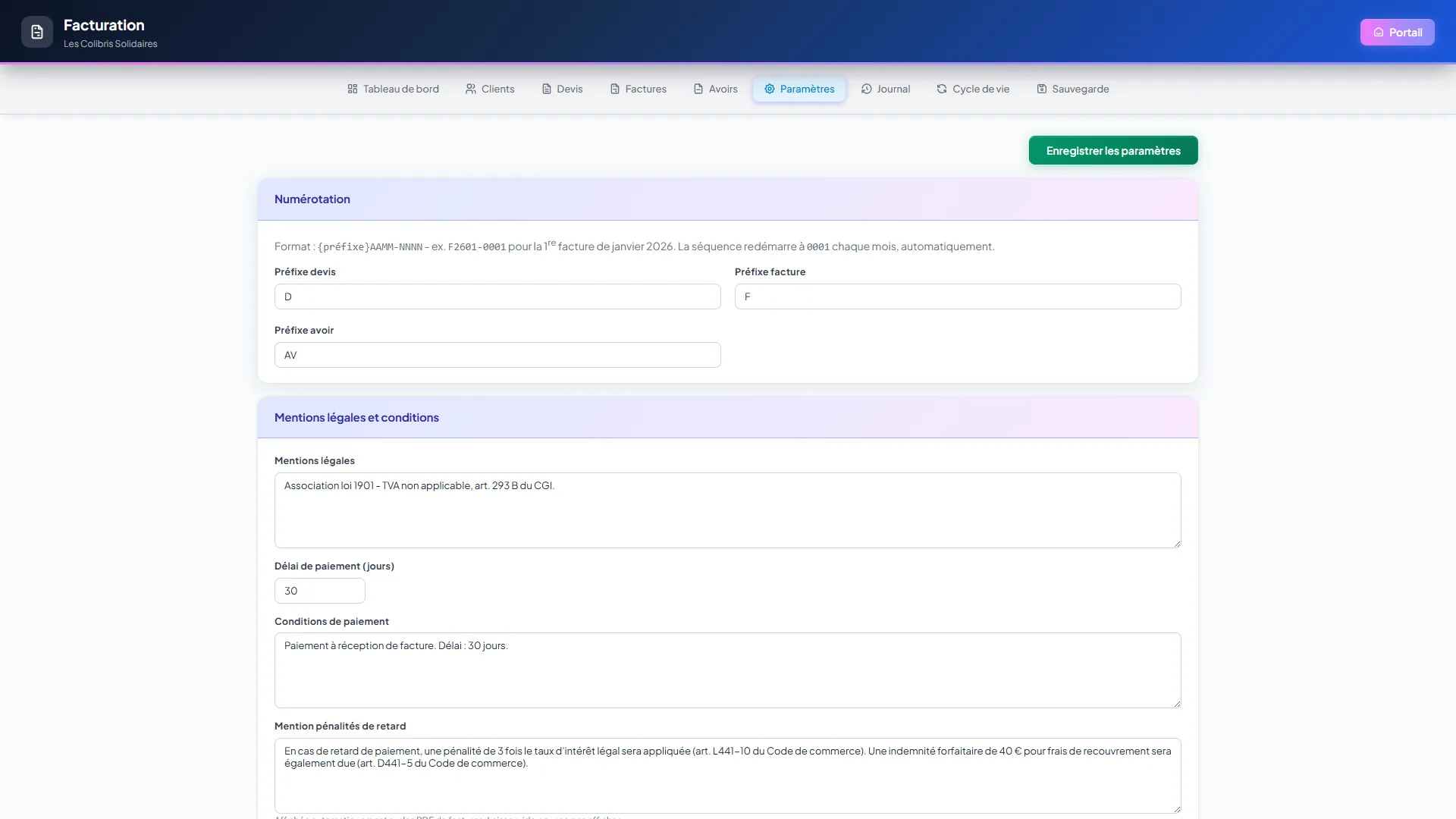Click Enregistrer les paramètres button
This screenshot has height=819, width=1456.
[1113, 150]
